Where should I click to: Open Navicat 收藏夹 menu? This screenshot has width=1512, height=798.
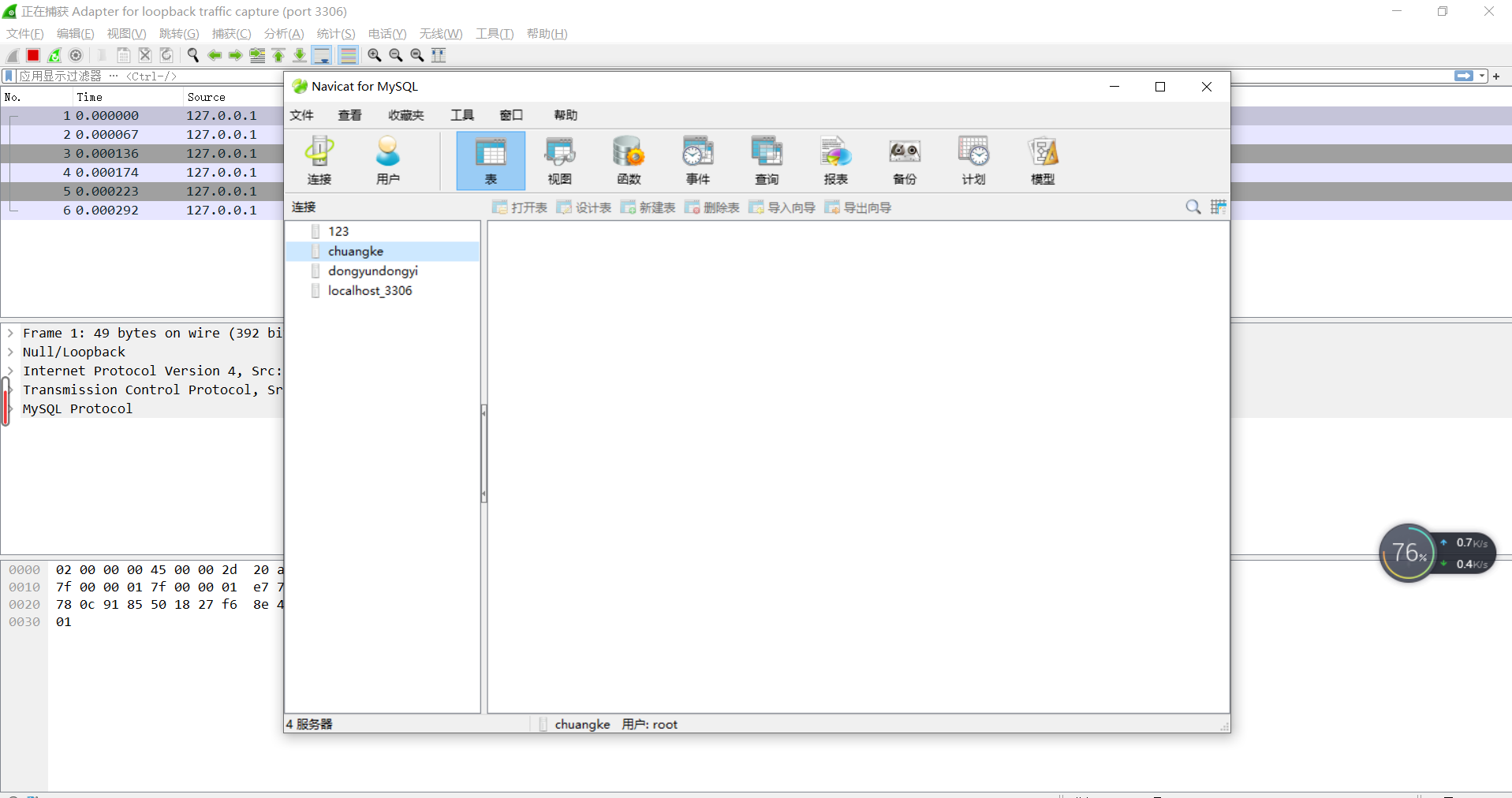[406, 115]
